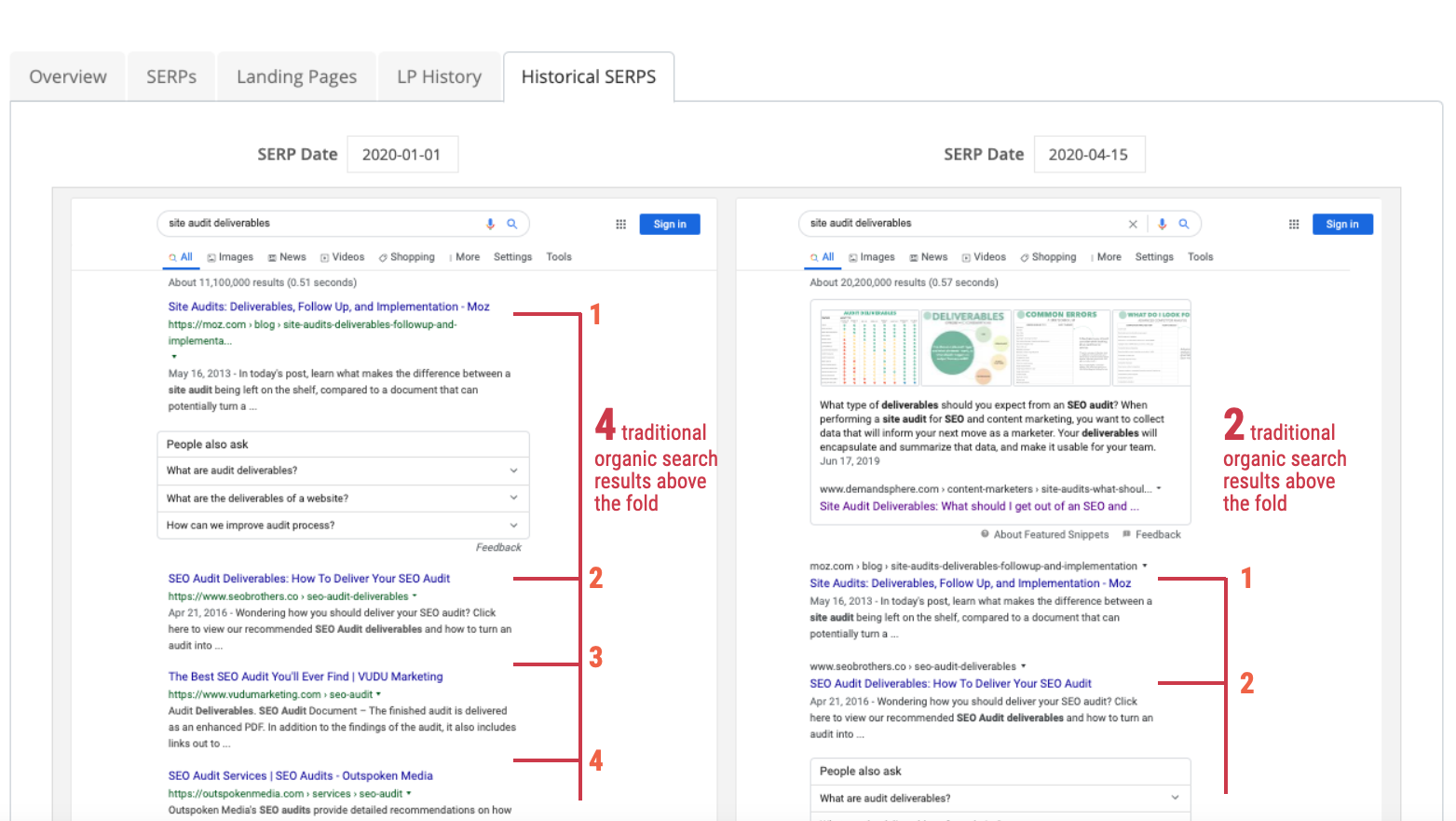Click the microphone icon in left search bar
This screenshot has height=821, width=1456.
(x=490, y=224)
